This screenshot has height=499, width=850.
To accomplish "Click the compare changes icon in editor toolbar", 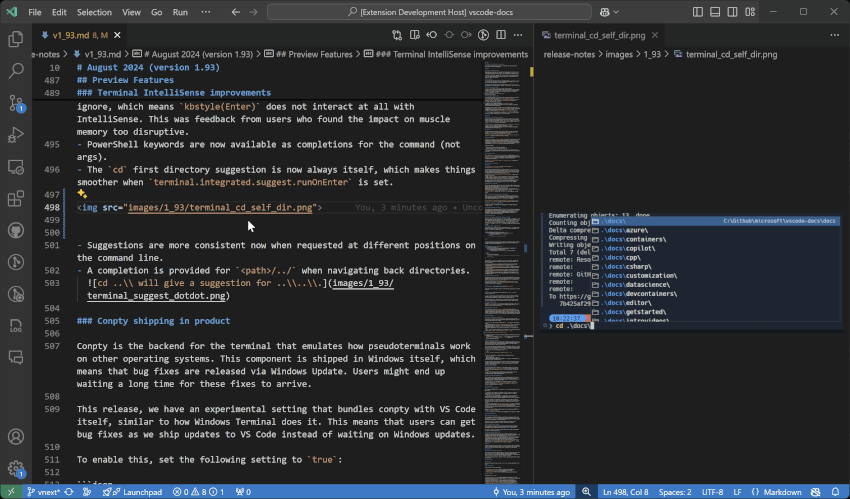I will click(x=397, y=35).
